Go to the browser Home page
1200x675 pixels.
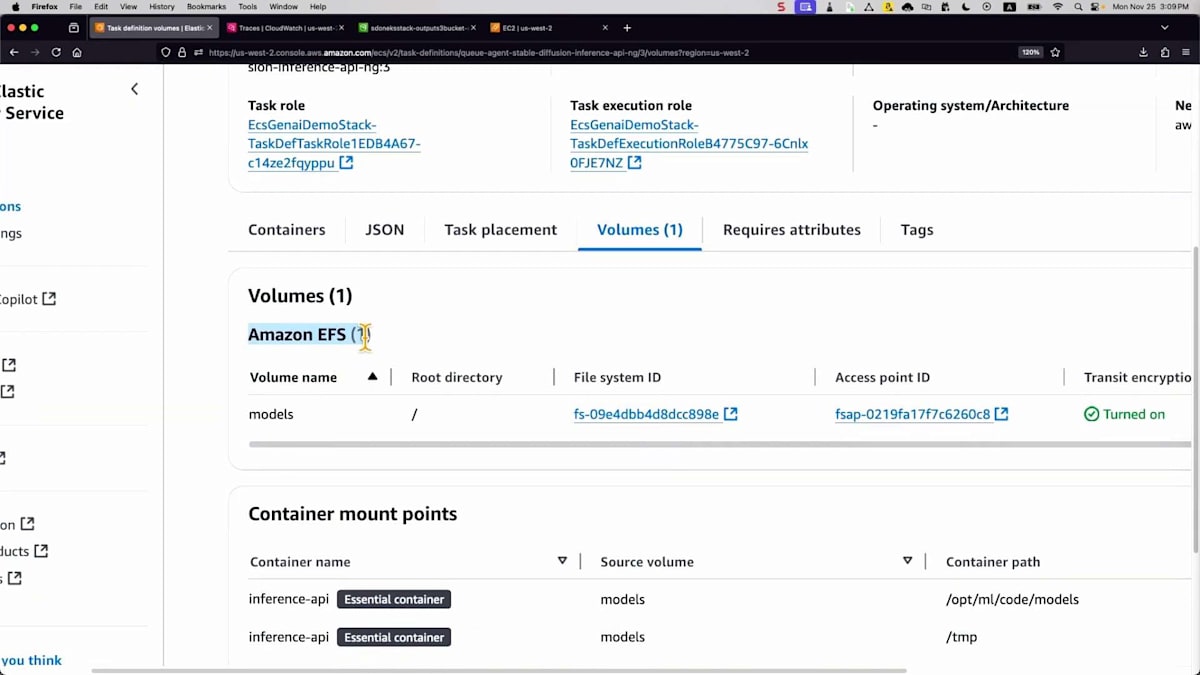point(77,52)
